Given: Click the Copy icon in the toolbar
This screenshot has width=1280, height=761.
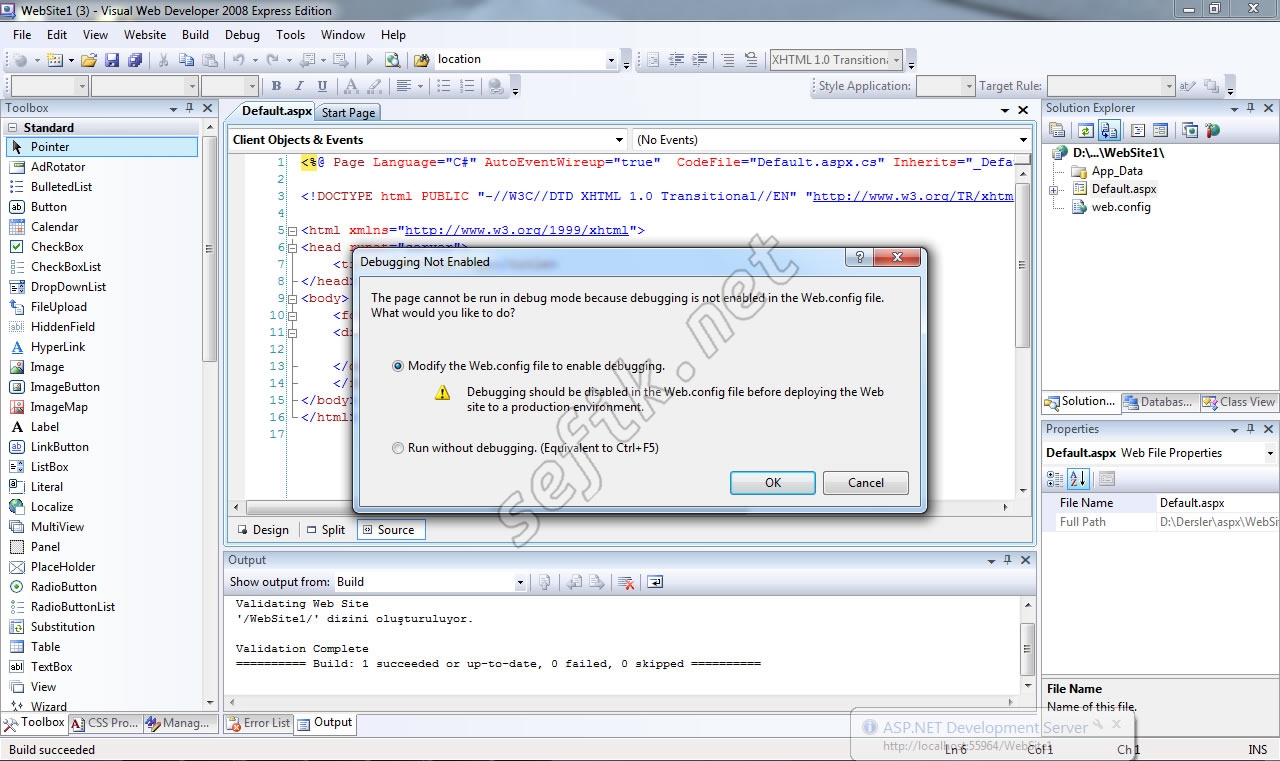Looking at the screenshot, I should 186,60.
